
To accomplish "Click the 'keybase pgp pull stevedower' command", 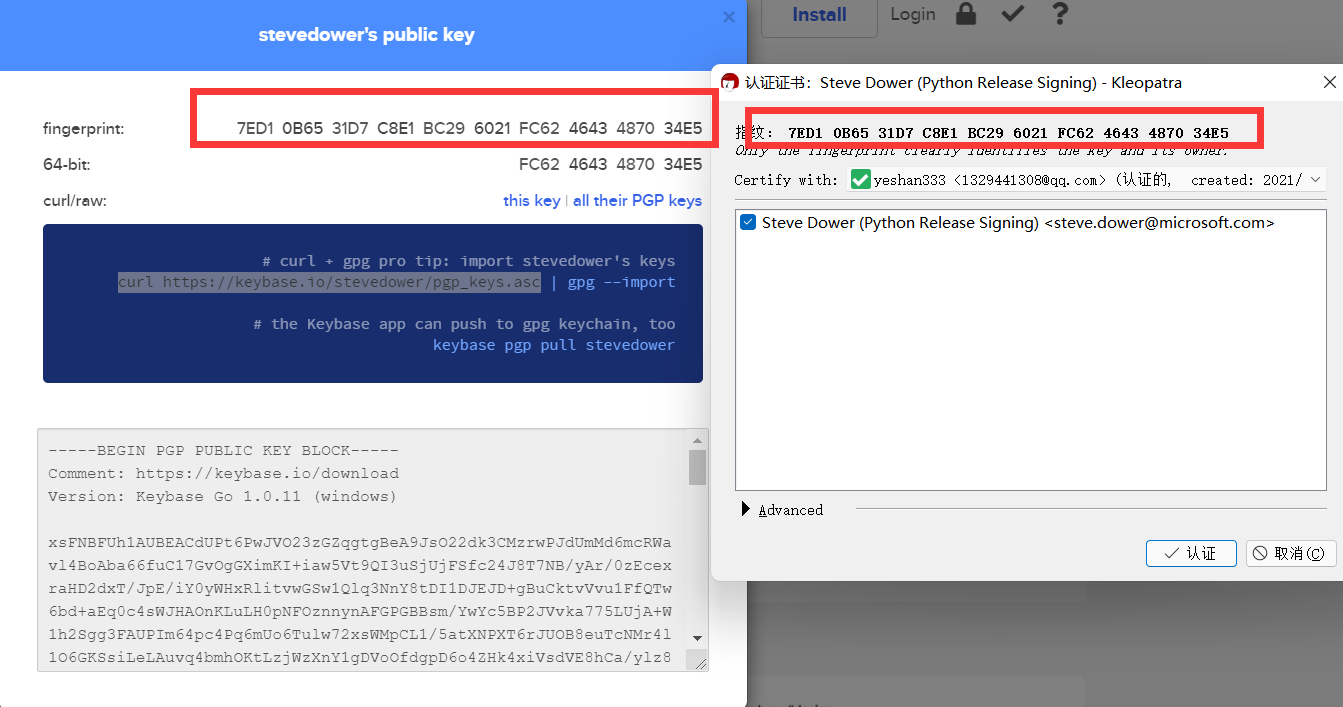I will [554, 345].
